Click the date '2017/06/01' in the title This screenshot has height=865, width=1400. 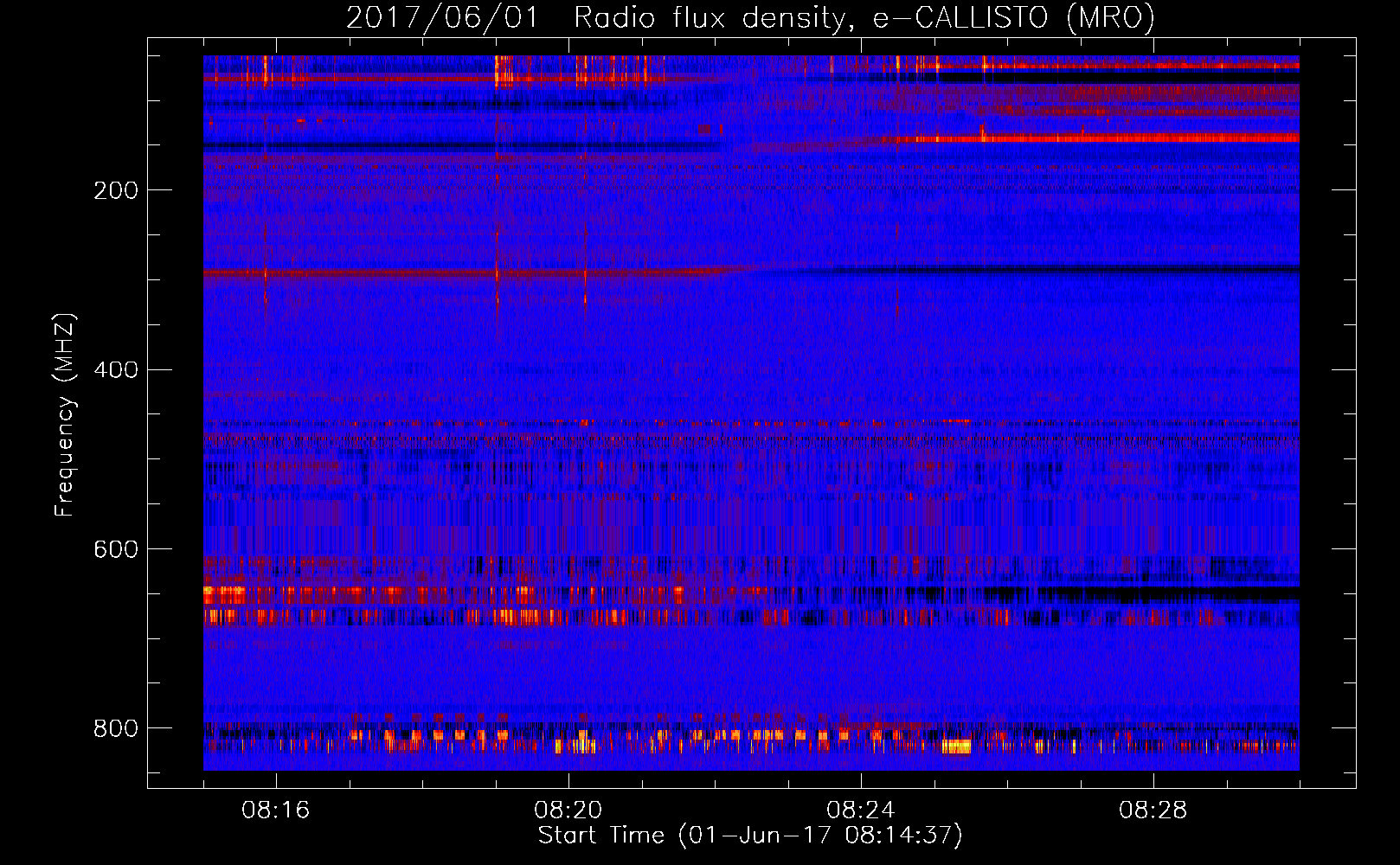click(441, 18)
